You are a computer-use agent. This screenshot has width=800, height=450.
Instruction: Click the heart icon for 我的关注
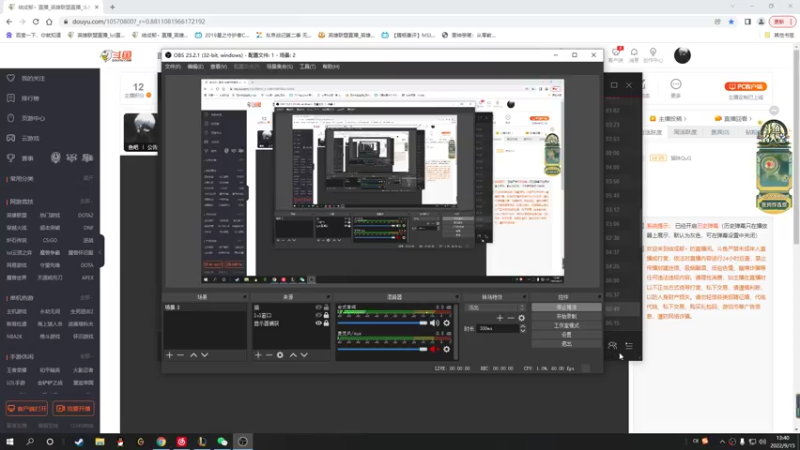(11, 78)
